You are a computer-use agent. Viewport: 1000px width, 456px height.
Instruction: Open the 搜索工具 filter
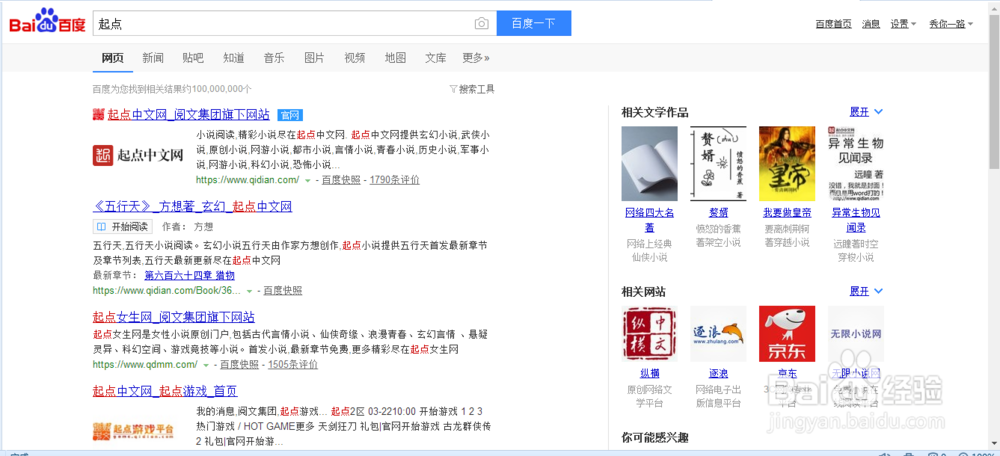tap(472, 89)
